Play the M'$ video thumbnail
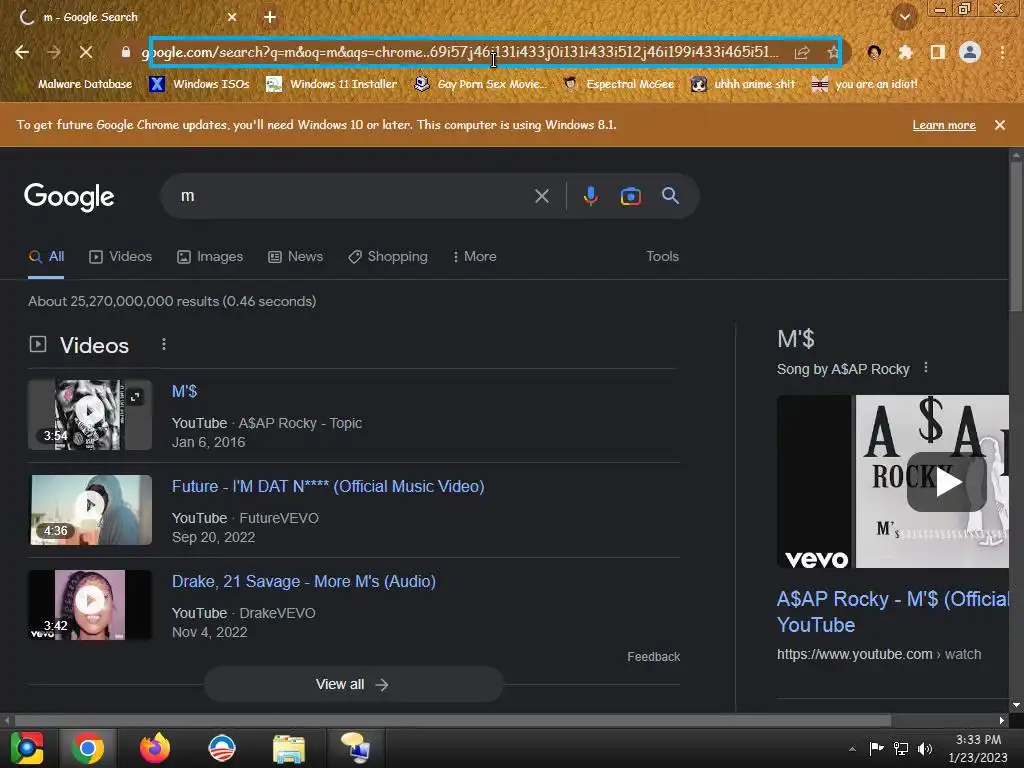1024x768 pixels. tap(89, 415)
